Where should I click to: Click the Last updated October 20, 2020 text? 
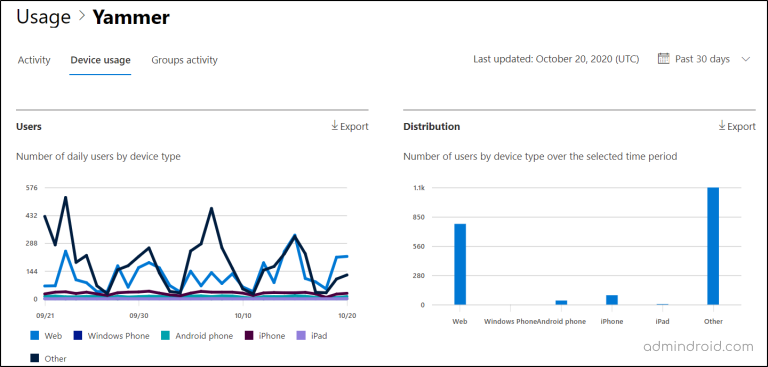point(556,59)
